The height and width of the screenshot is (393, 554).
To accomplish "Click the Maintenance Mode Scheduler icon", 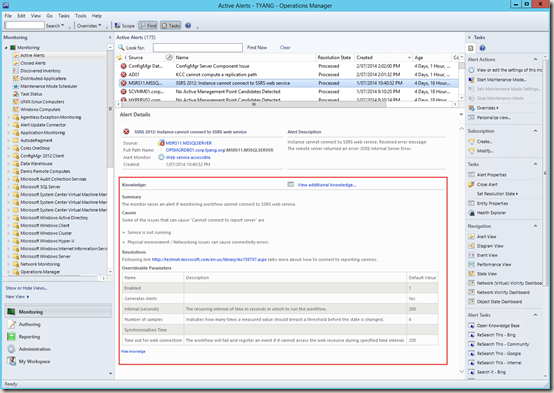I will pos(16,86).
